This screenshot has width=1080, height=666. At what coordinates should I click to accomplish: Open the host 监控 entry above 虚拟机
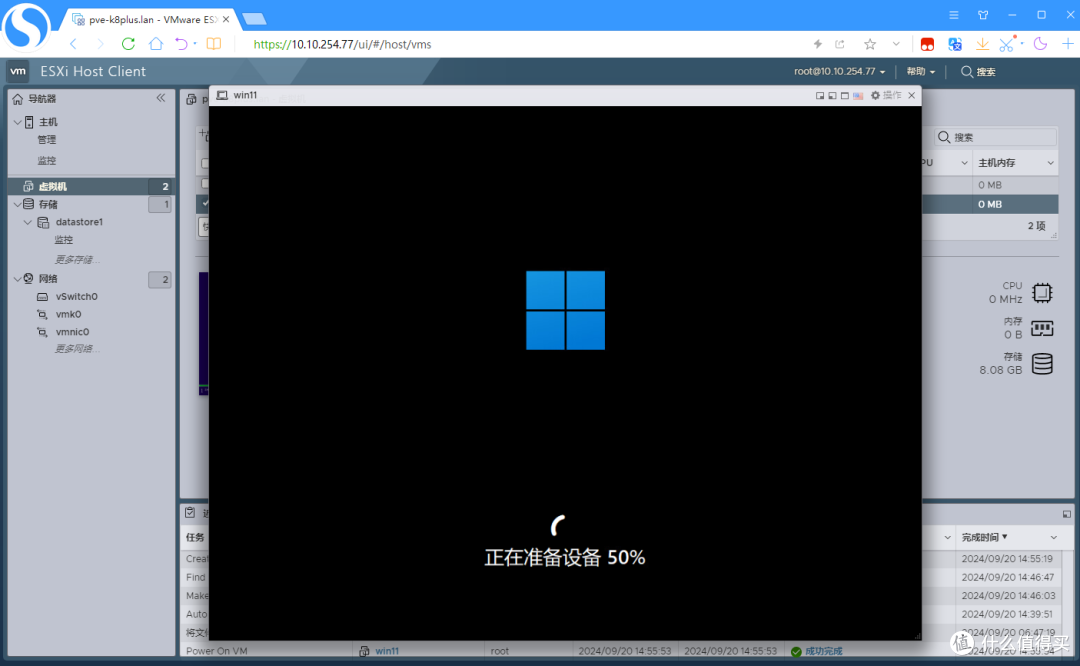[47, 160]
